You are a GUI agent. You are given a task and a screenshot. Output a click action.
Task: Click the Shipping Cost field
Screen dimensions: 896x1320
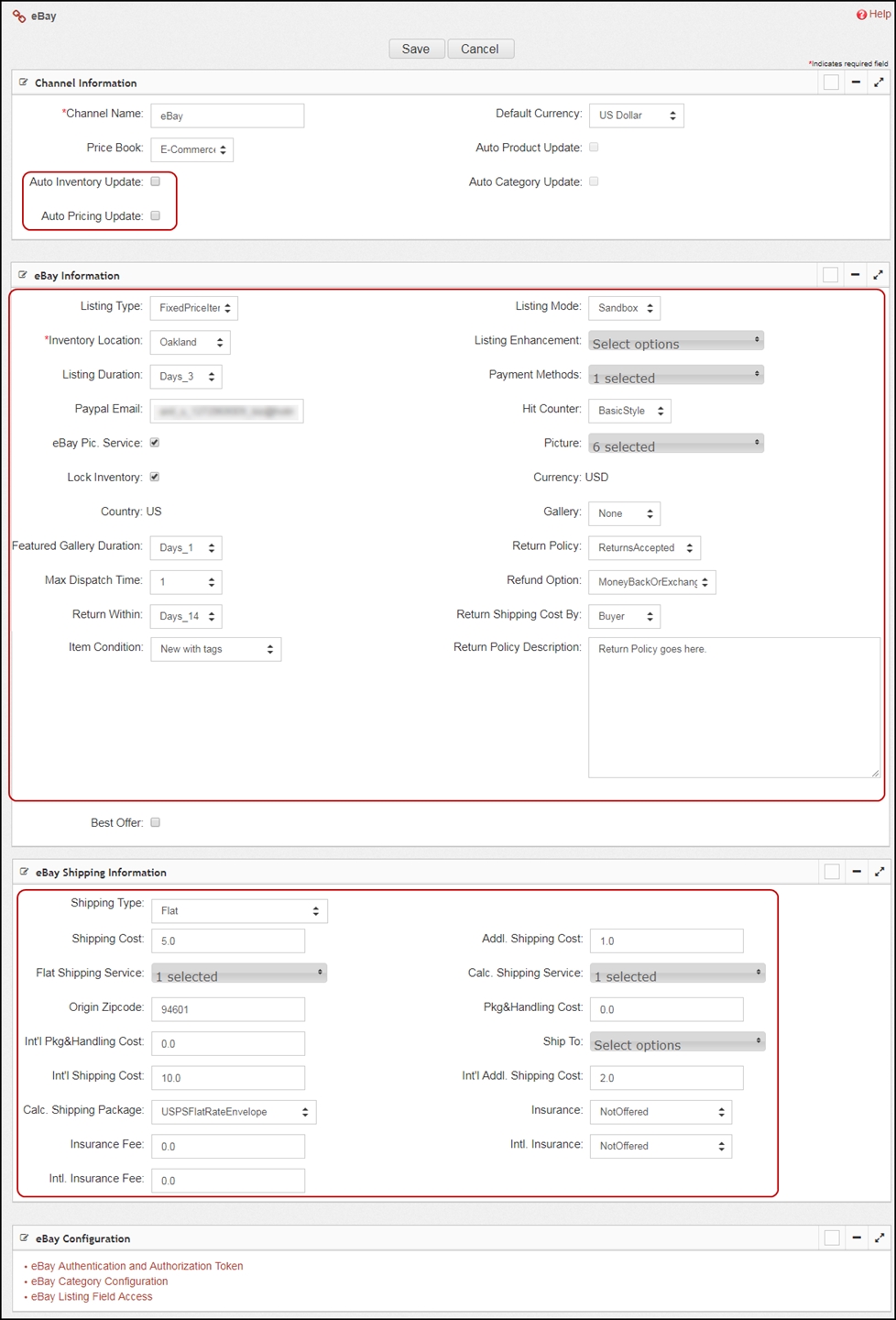(x=228, y=940)
